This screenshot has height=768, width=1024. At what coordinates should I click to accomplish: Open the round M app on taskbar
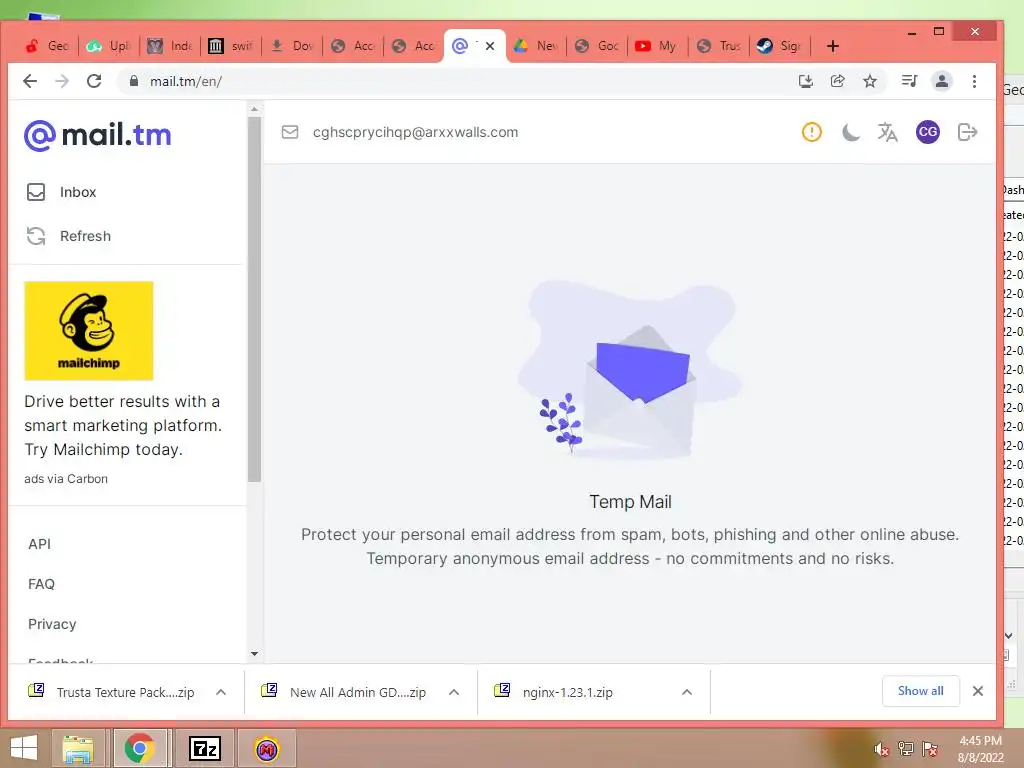point(266,748)
